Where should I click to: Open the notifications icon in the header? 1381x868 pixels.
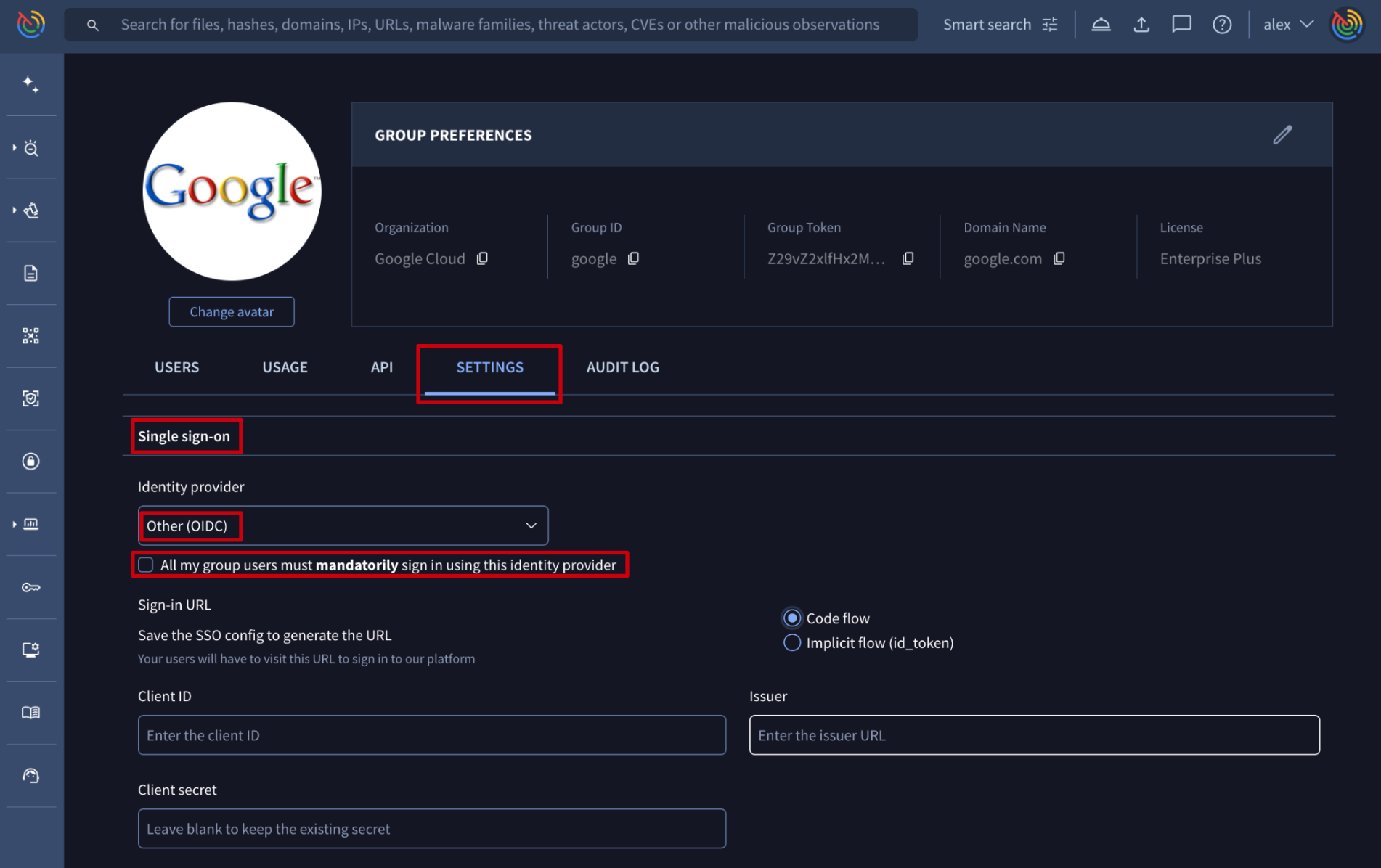(1101, 25)
